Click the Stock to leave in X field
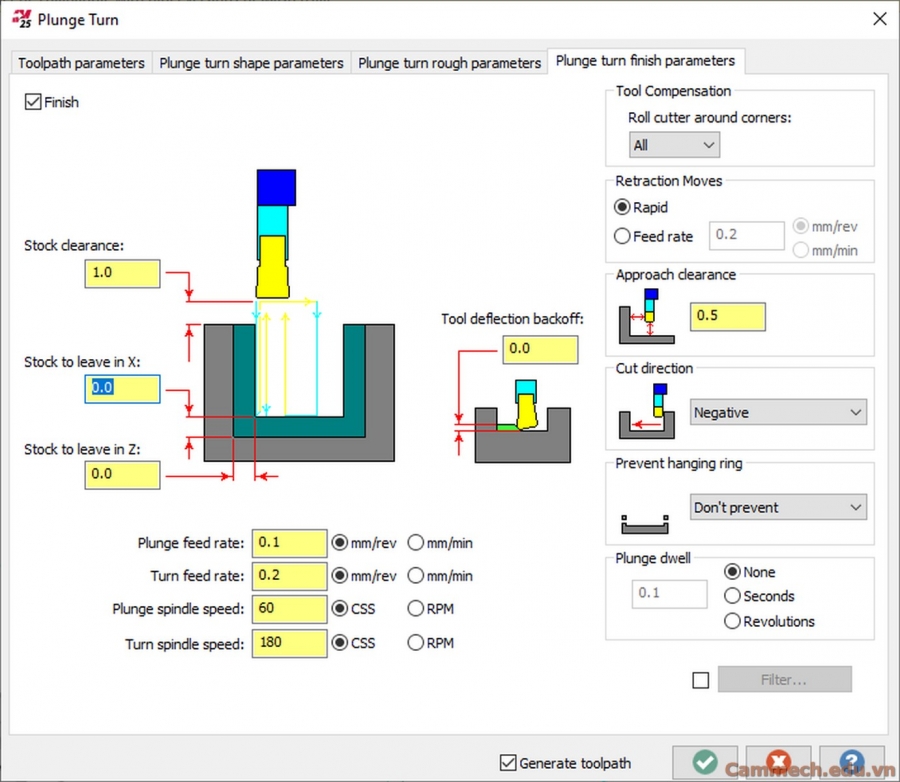This screenshot has height=782, width=900. tap(122, 389)
